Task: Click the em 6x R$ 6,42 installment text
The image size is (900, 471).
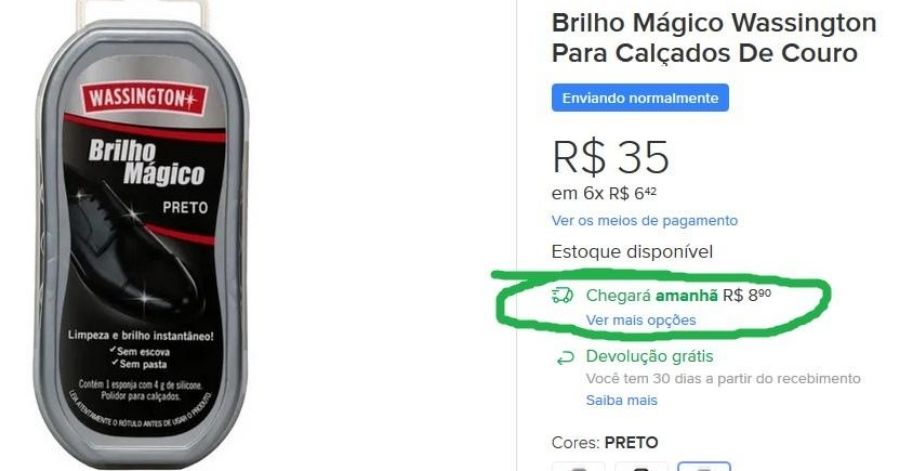Action: click(x=604, y=193)
